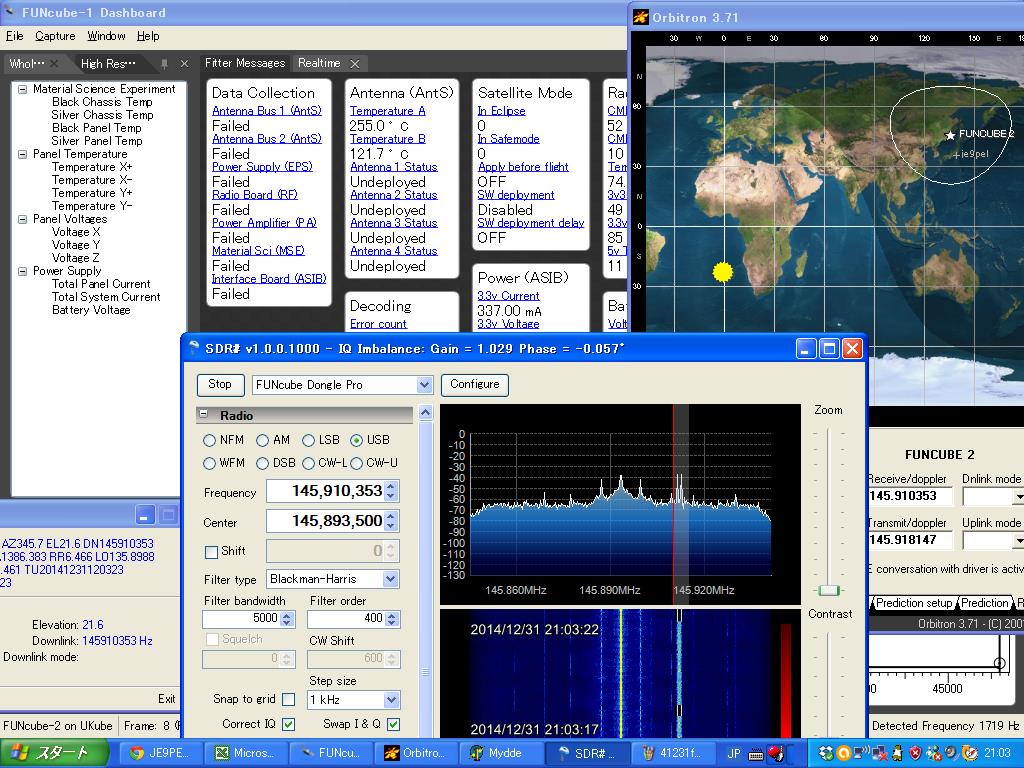Viewport: 1024px width, 768px height.
Task: Open the Chrome JE9PE taskbar item
Action: point(159,753)
